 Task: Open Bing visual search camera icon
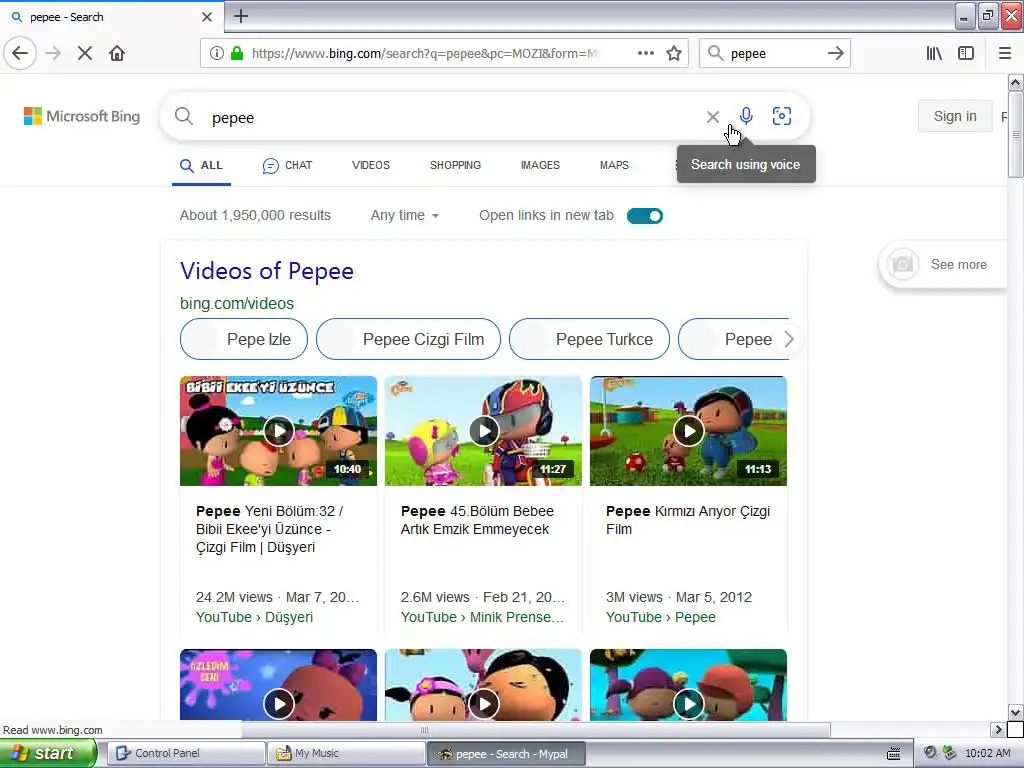click(x=782, y=116)
